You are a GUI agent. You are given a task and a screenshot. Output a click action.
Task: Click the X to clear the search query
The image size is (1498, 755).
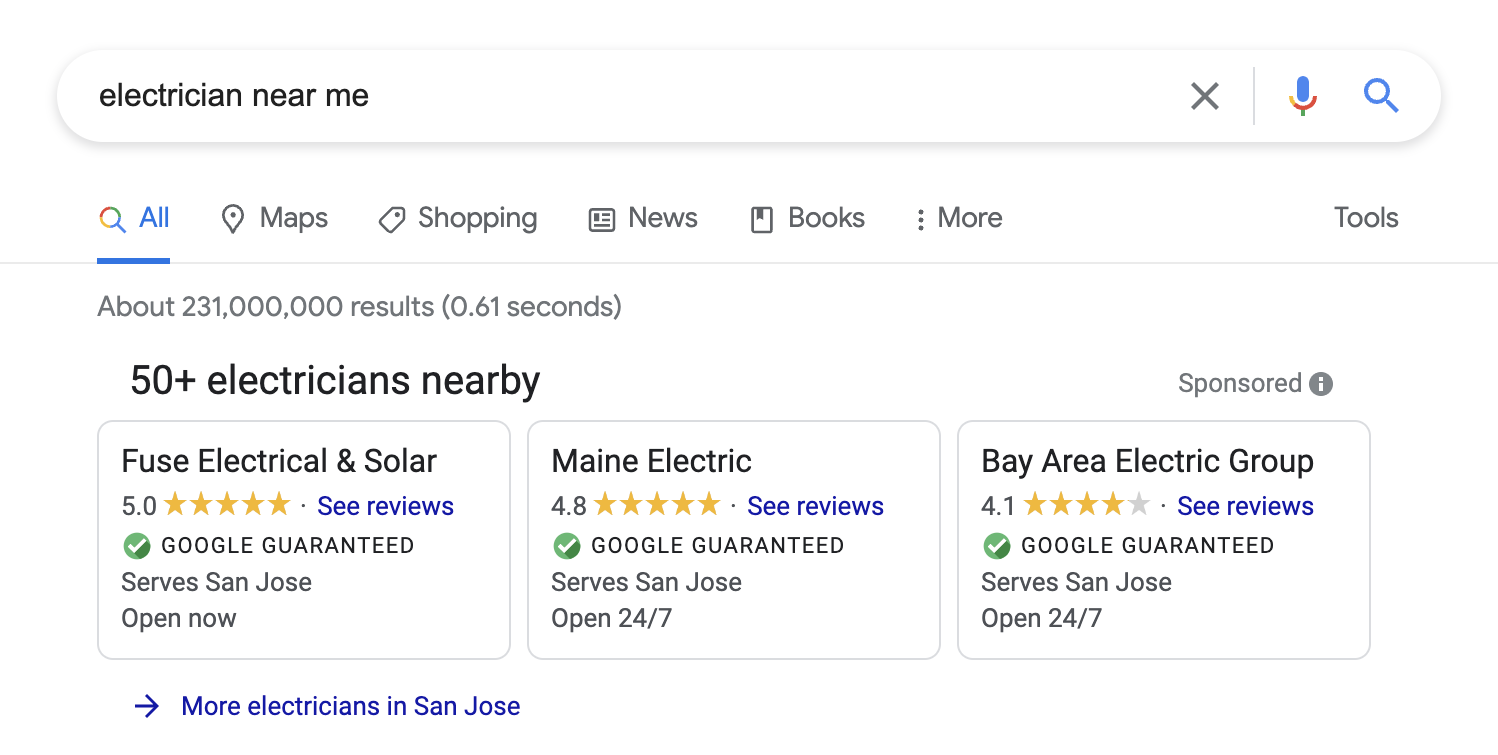click(1205, 96)
